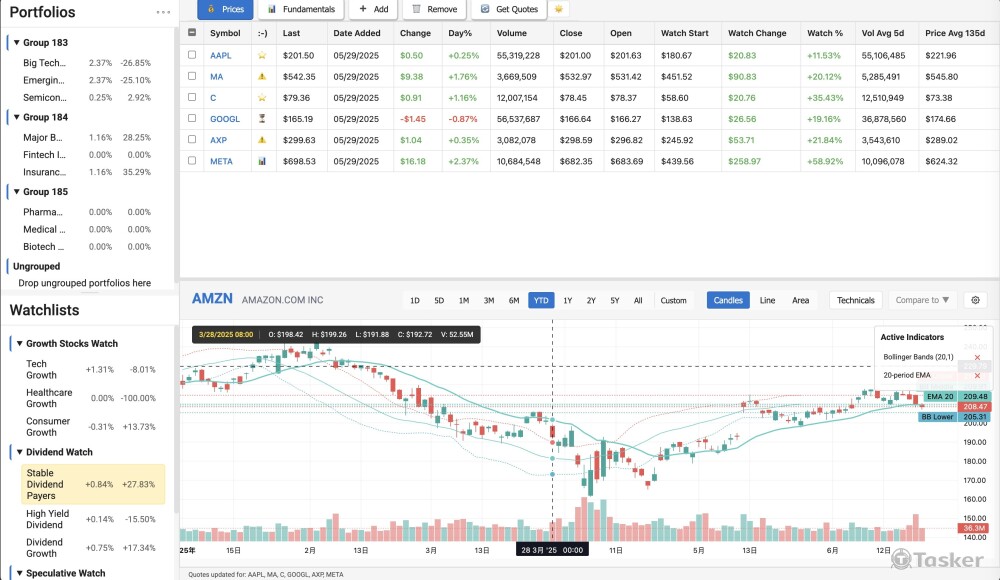The image size is (1000, 580).
Task: Remove the 20-period EMA indicator
Action: click(x=977, y=375)
